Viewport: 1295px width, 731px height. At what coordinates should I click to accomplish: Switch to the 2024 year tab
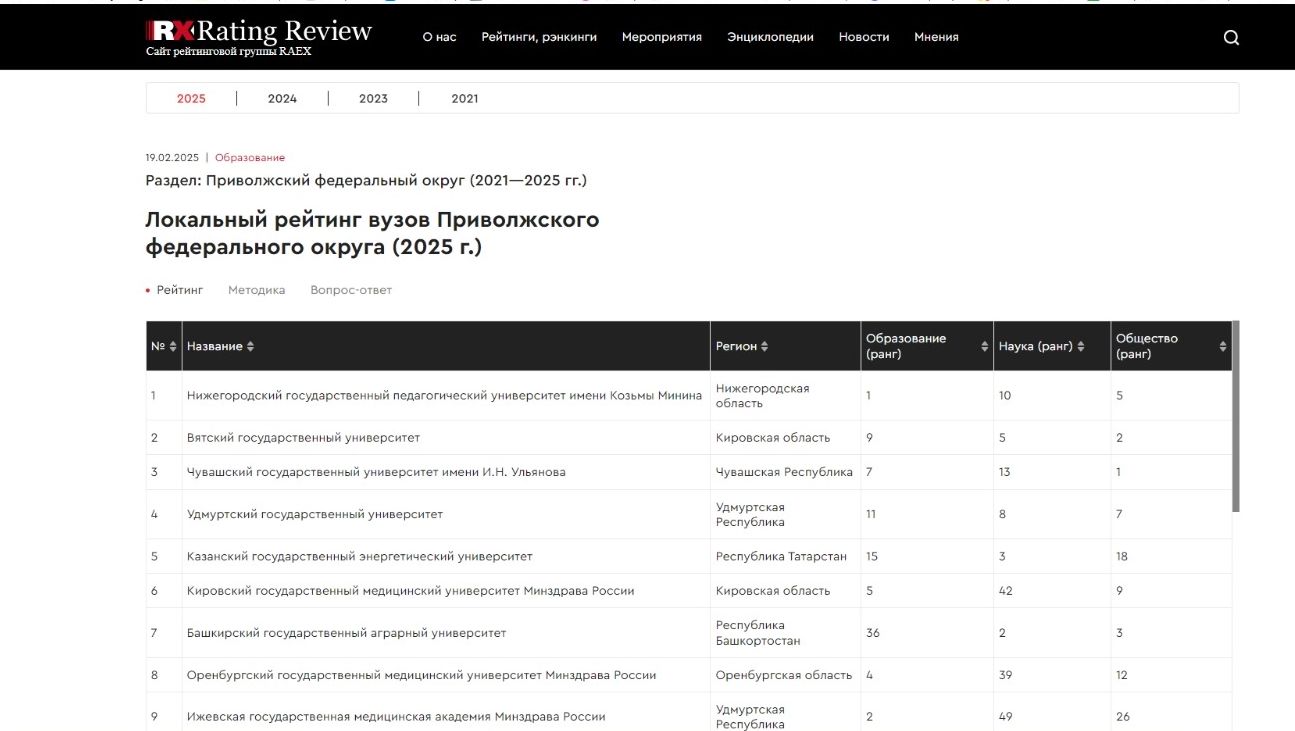tap(282, 99)
